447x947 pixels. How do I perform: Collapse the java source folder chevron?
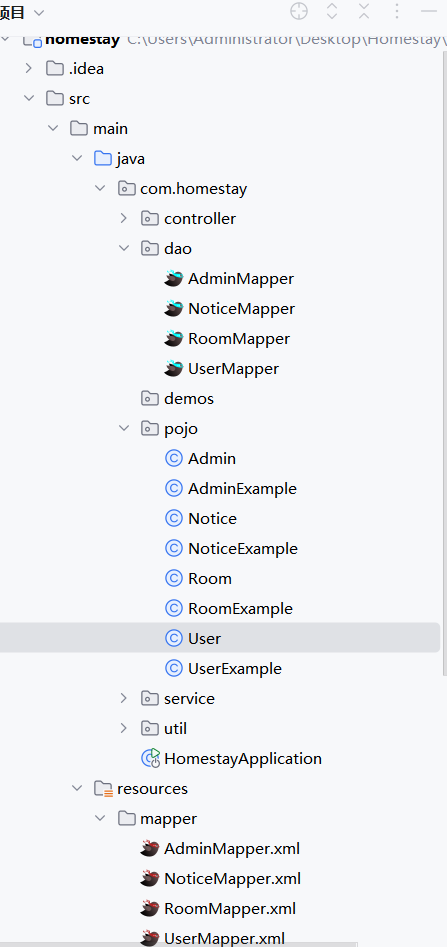click(77, 158)
